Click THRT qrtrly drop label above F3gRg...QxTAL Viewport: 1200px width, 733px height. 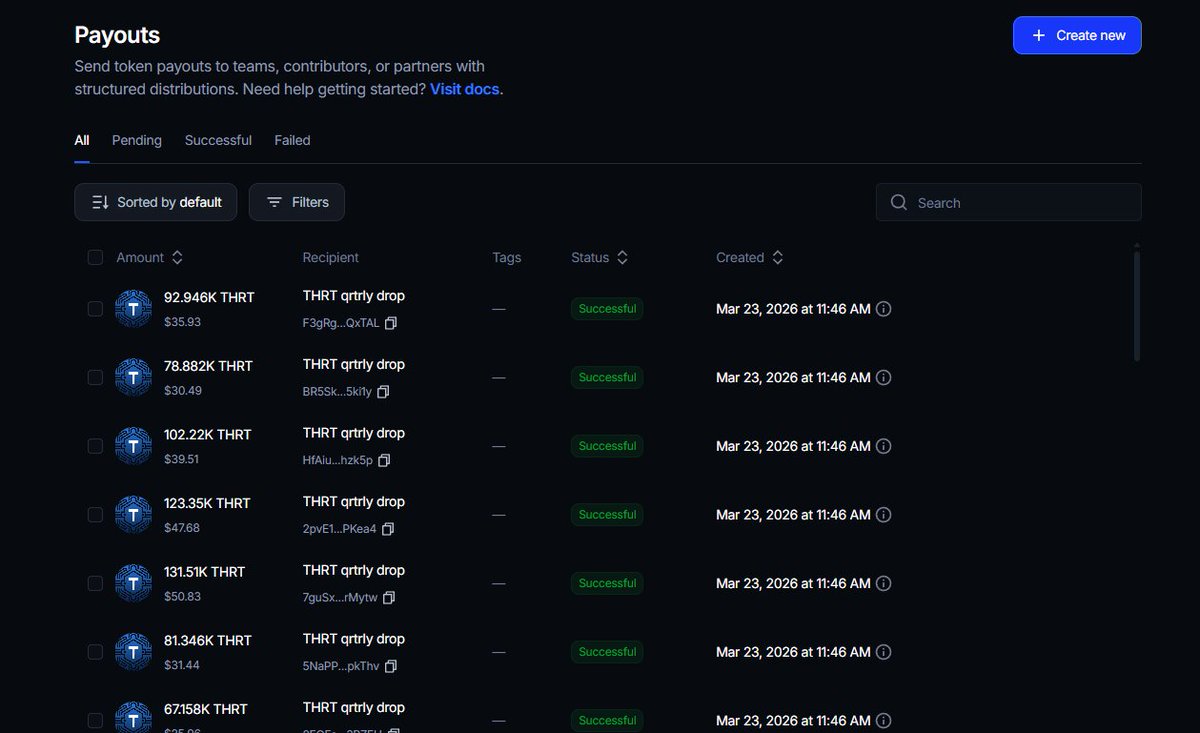[354, 296]
